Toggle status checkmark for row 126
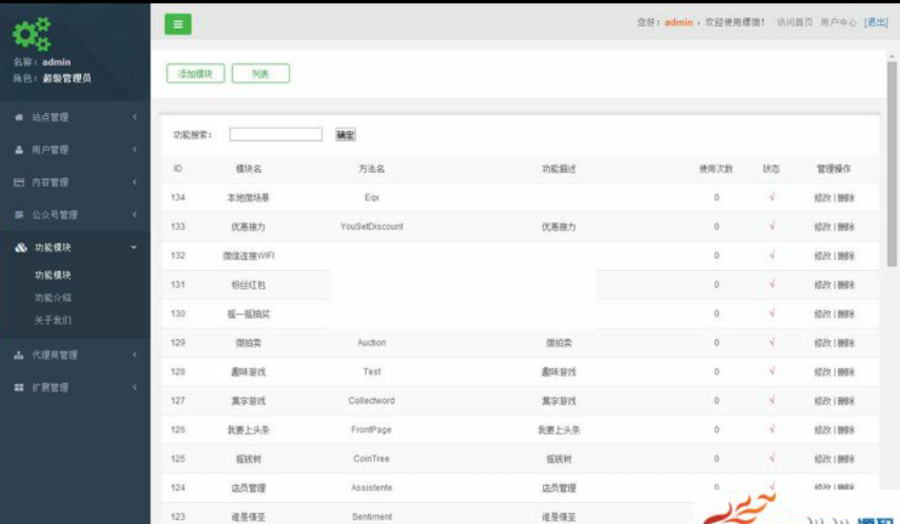 [x=772, y=429]
